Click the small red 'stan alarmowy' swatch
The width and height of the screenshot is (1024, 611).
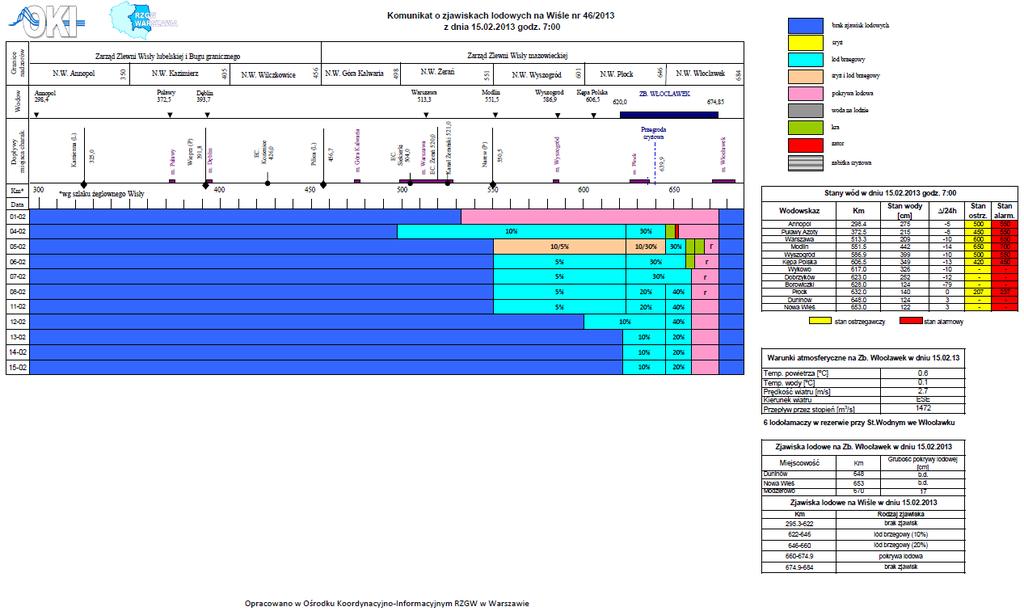[910, 321]
